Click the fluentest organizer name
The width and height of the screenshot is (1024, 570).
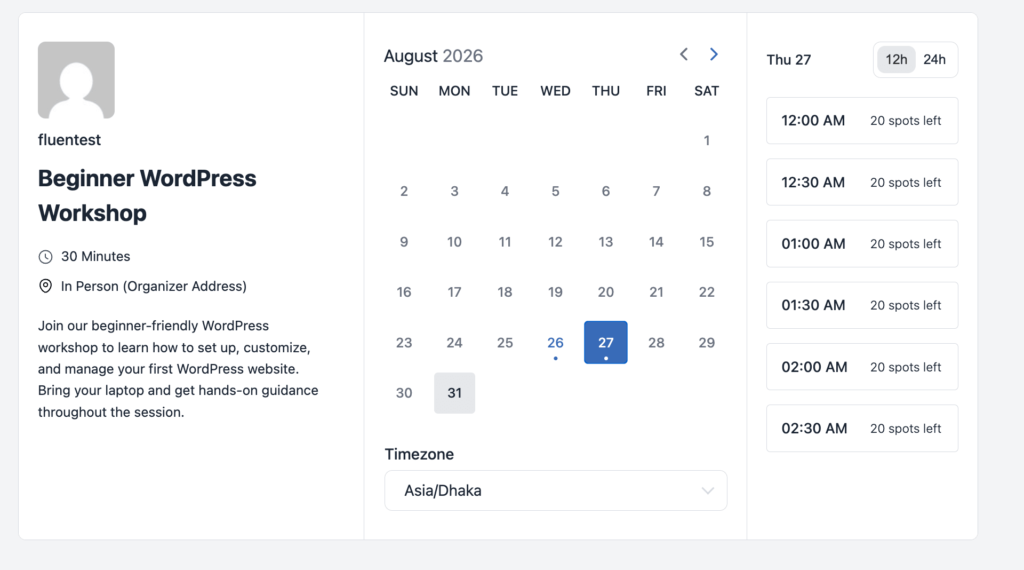69,140
